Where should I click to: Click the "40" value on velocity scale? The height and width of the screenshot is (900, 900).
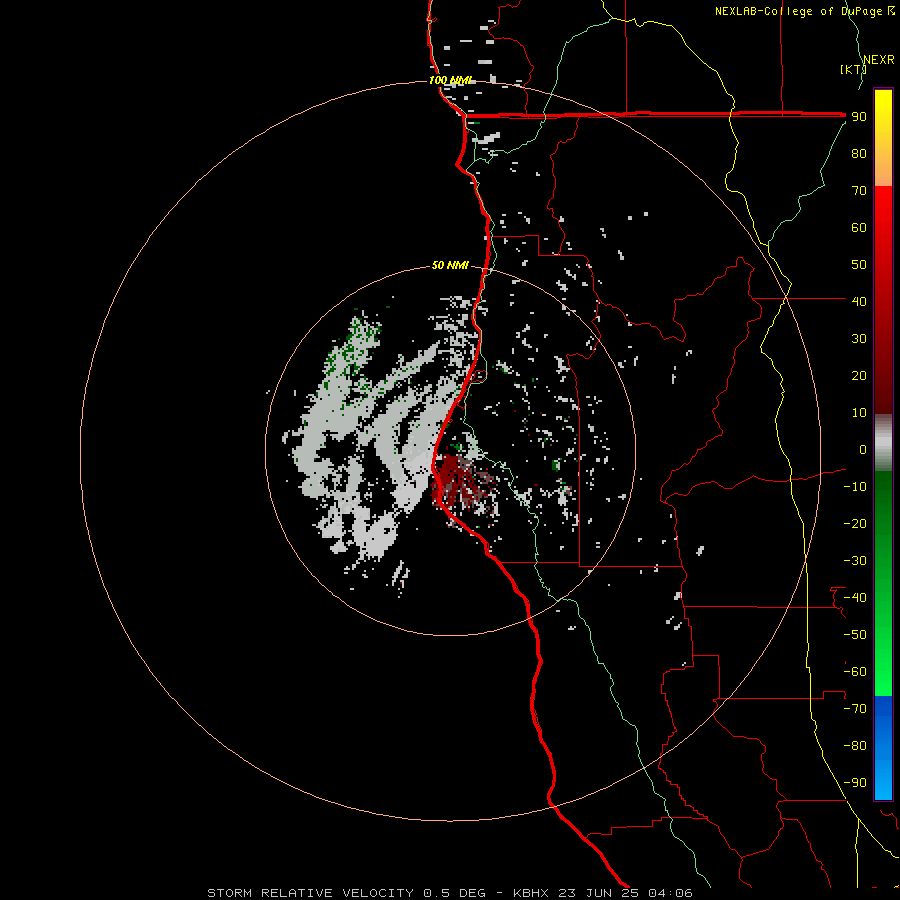coord(859,301)
